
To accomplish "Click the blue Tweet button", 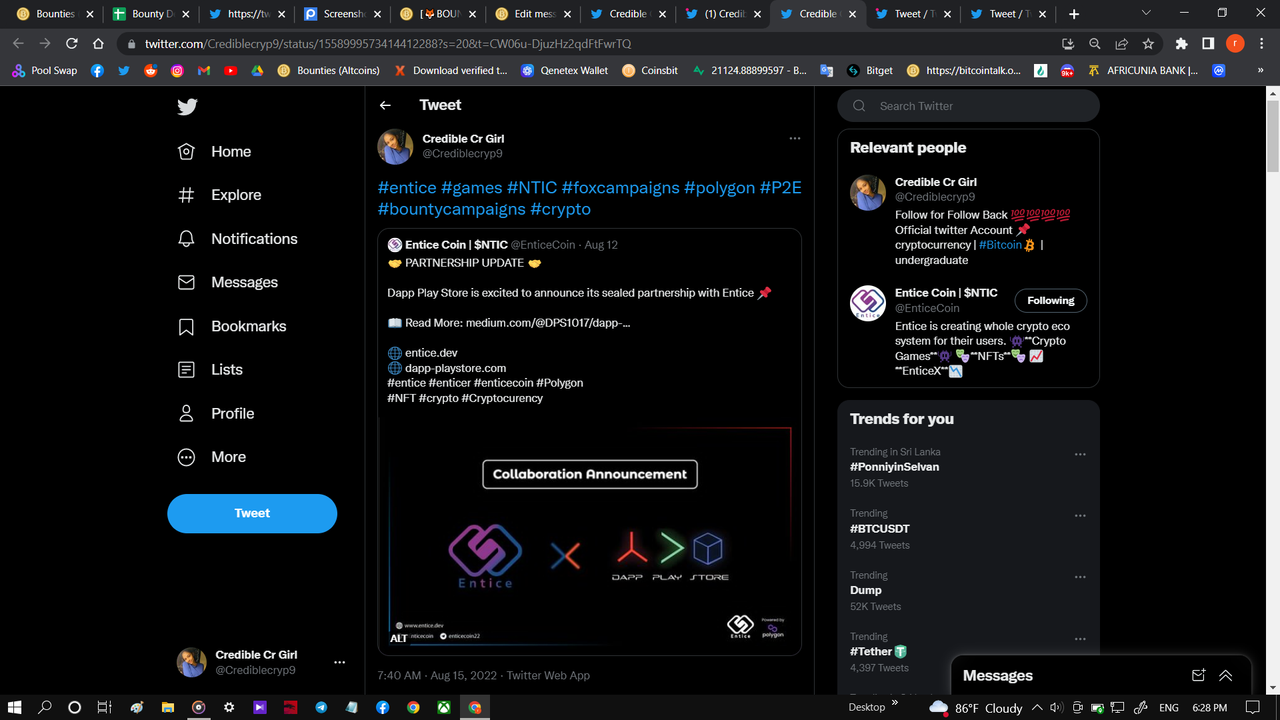I will coord(252,513).
